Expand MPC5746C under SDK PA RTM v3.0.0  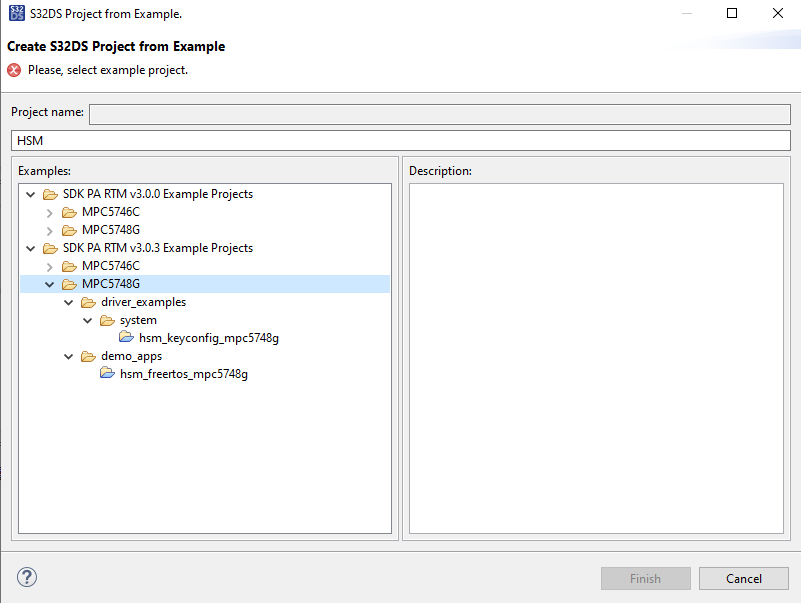[49, 211]
